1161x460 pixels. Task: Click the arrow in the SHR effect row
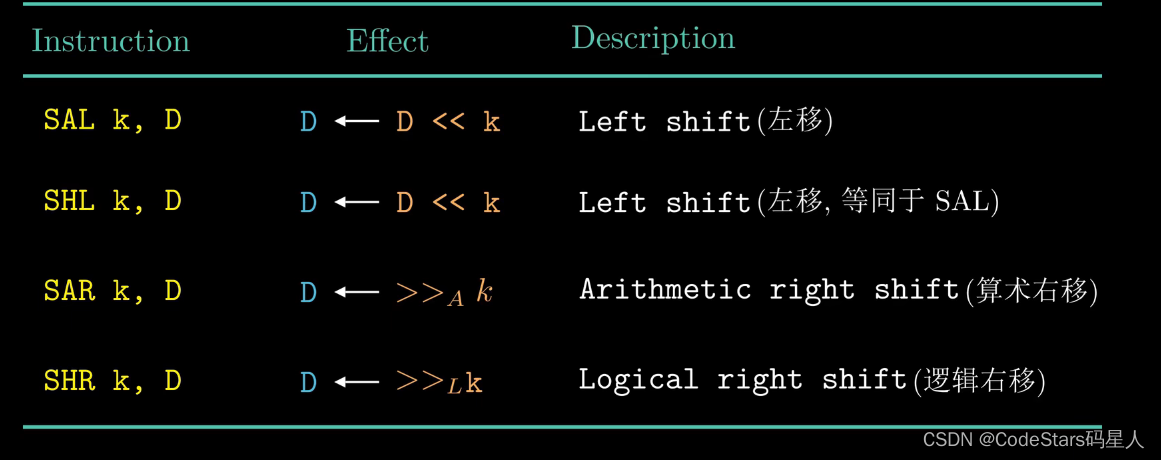(x=357, y=382)
